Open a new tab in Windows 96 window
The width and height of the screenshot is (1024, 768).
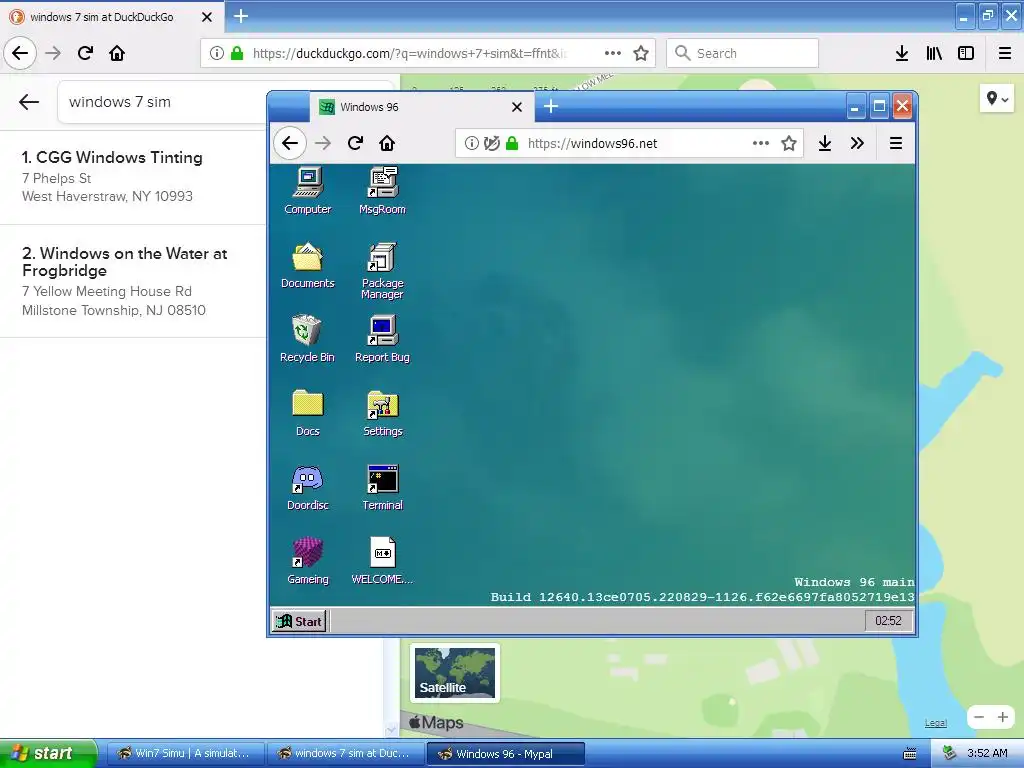(551, 106)
